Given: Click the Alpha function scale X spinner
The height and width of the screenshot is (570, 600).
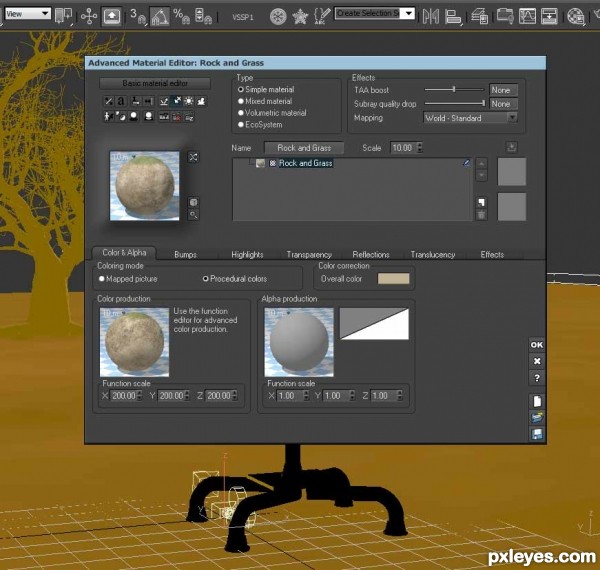Looking at the screenshot, I should point(306,395).
